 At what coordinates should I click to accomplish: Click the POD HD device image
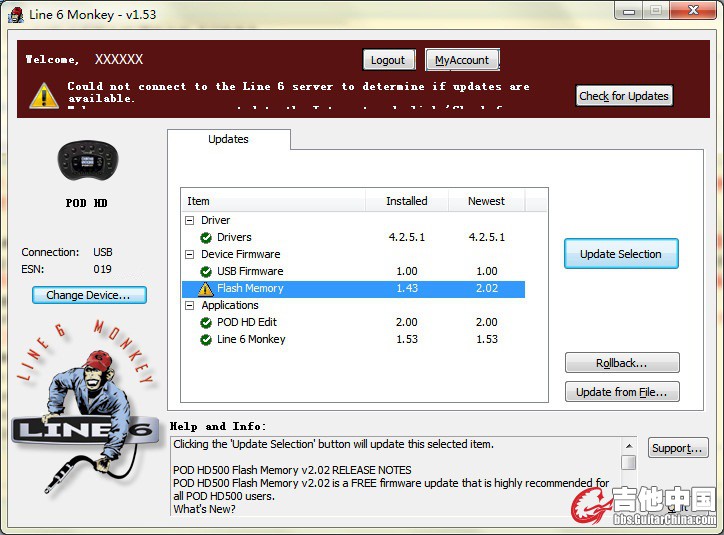88,161
